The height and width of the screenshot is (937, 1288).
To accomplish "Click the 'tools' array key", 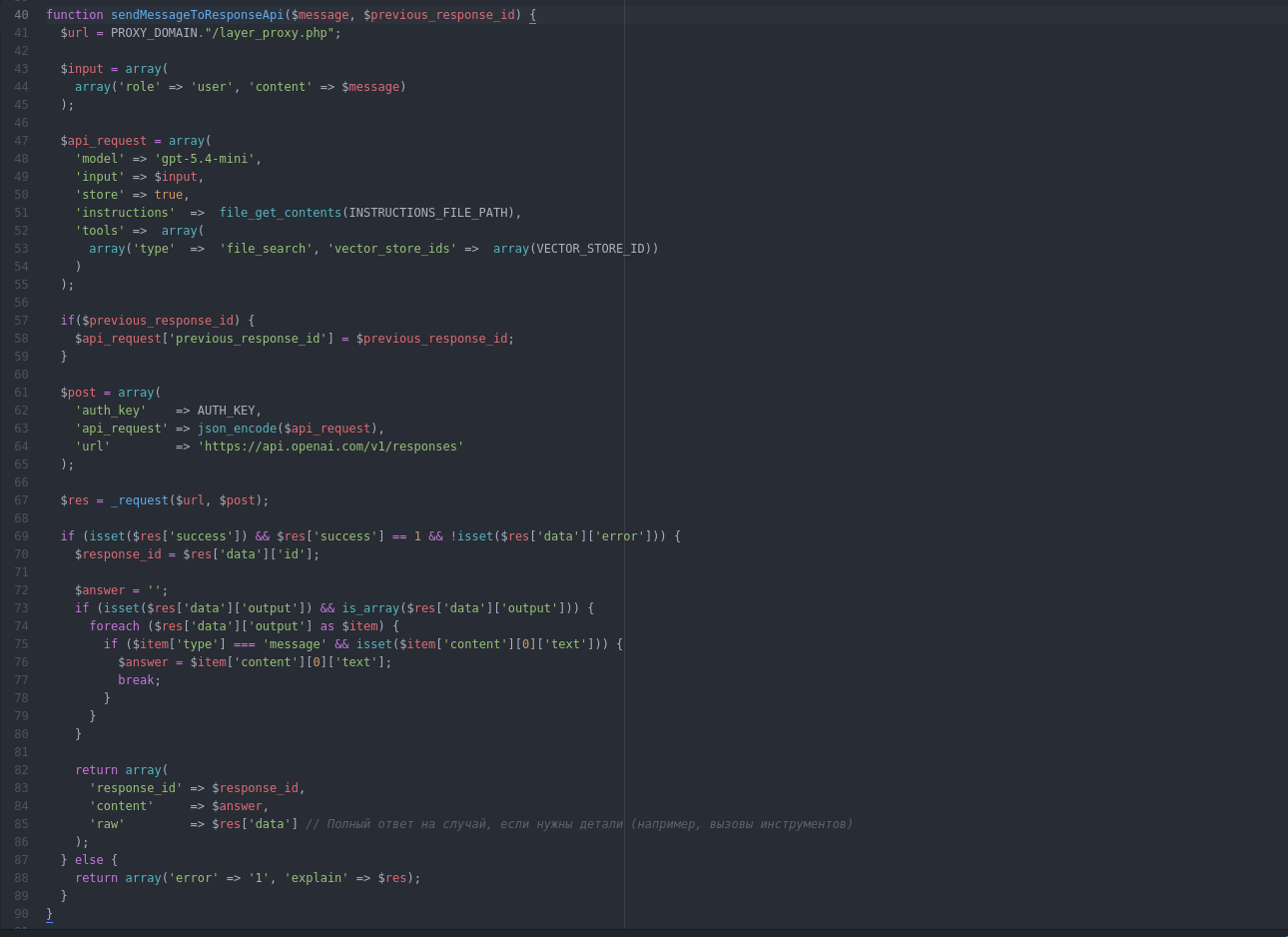I will point(100,231).
